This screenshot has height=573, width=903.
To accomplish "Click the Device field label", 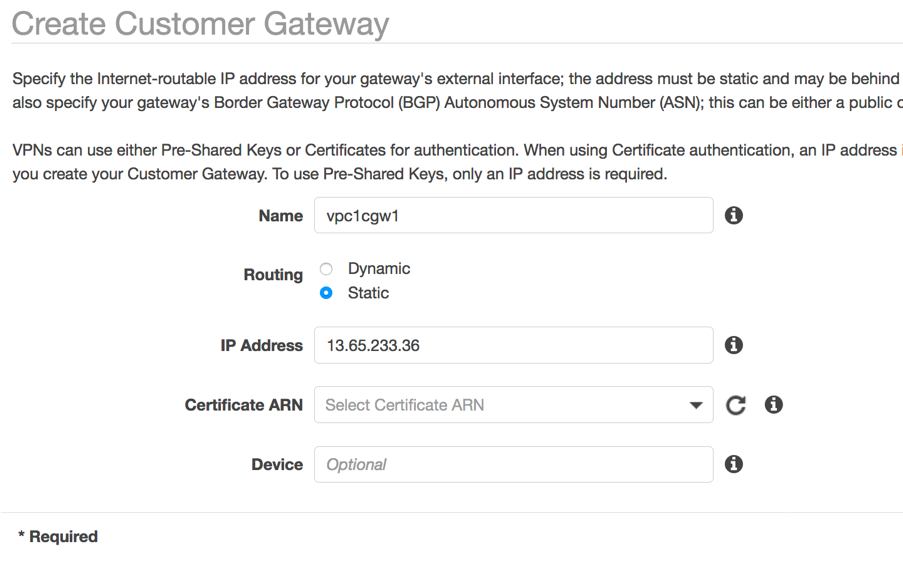I will 277,464.
